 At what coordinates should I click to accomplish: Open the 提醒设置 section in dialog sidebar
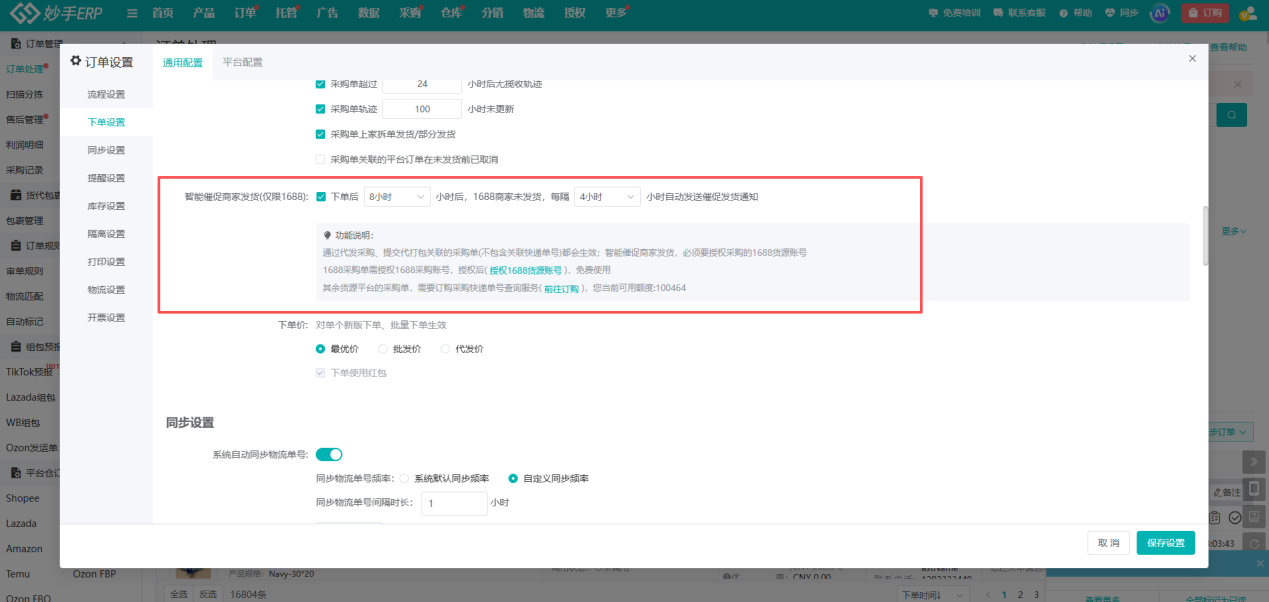(106, 178)
